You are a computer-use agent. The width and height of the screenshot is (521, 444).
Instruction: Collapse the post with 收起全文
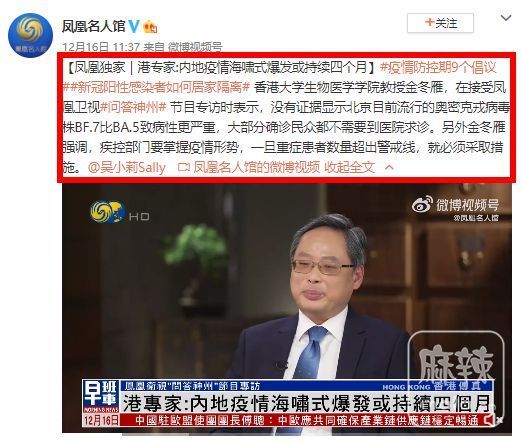(350, 167)
